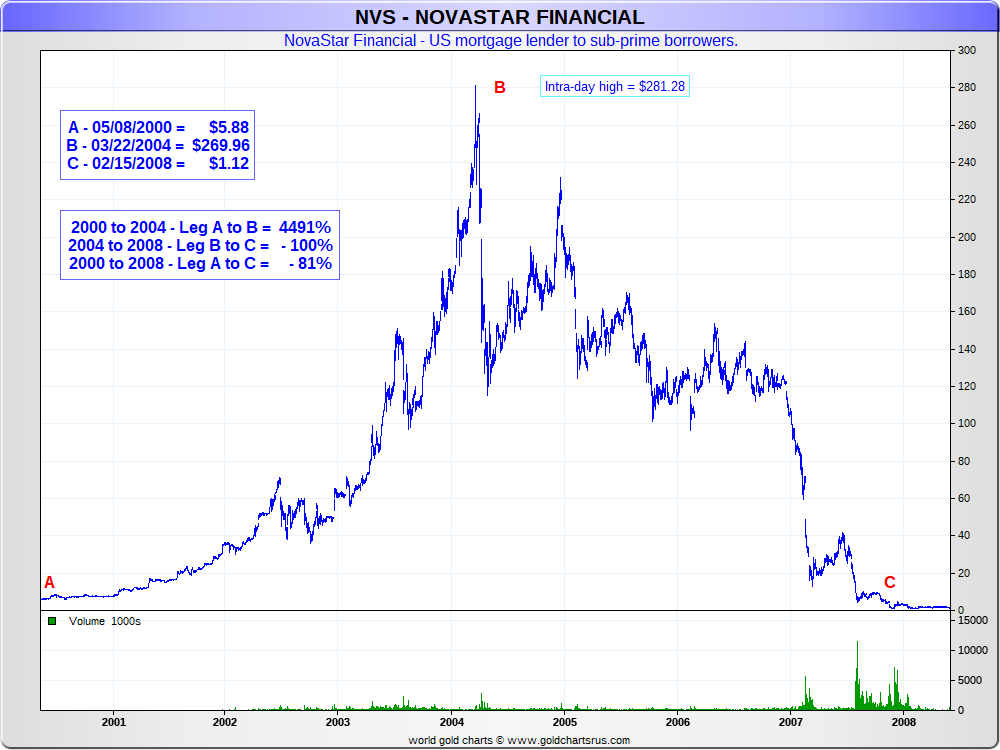Click the 300 price axis label
The width and height of the screenshot is (1000, 750).
point(967,50)
